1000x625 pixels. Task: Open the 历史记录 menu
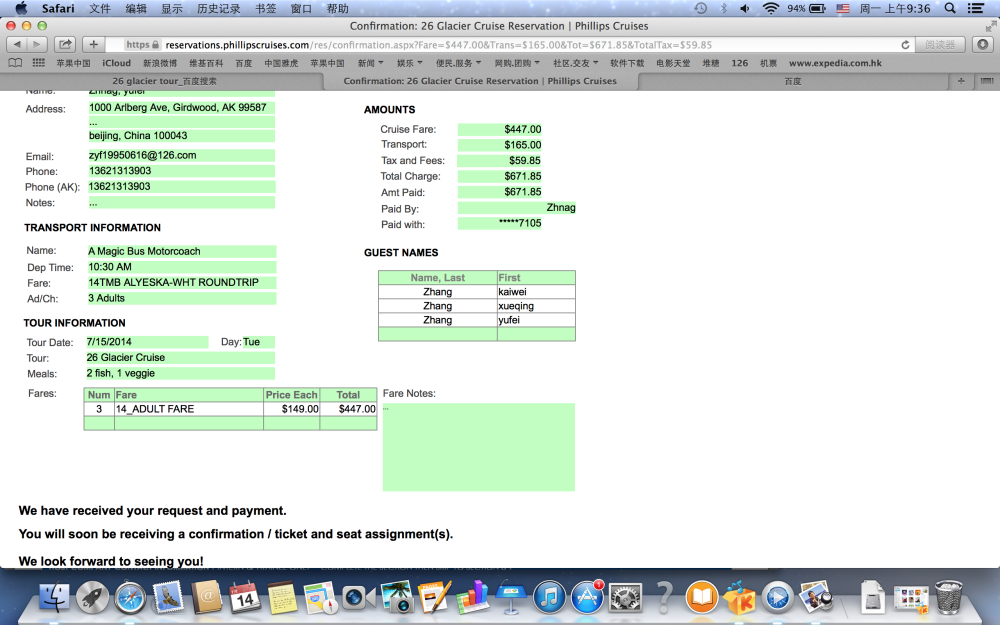point(218,8)
